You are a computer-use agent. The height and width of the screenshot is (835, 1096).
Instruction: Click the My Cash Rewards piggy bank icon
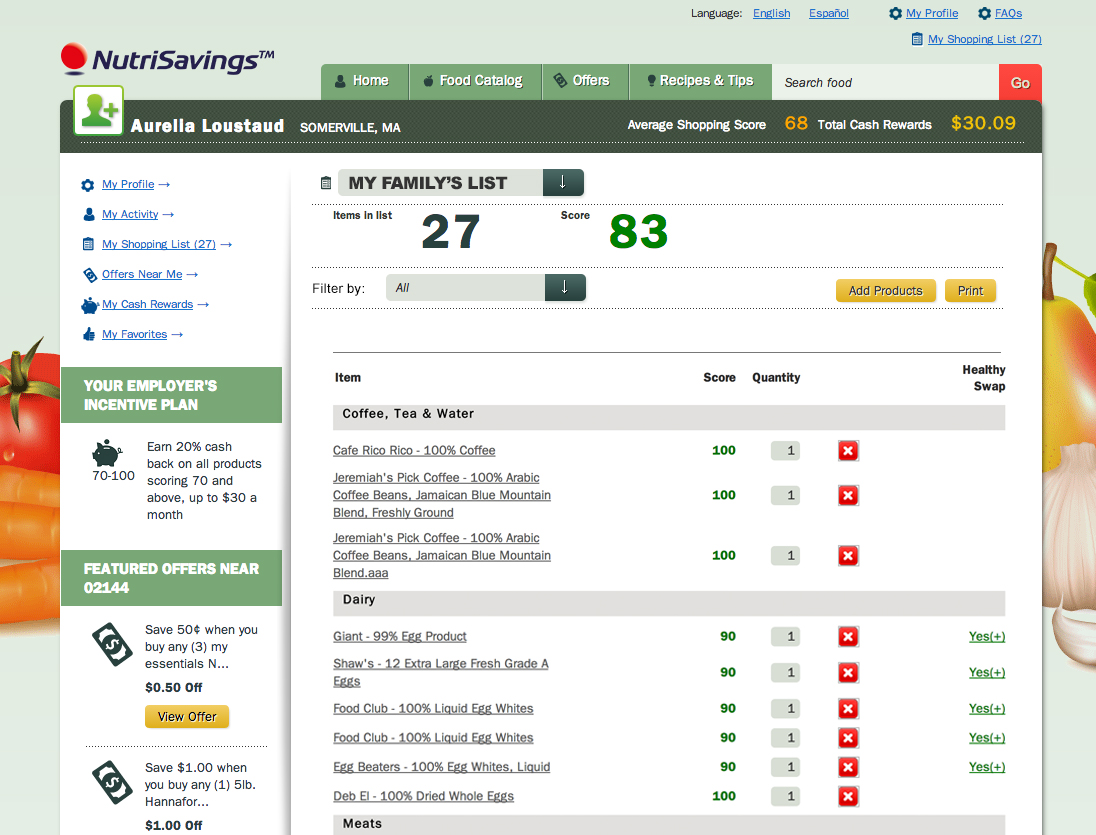[x=89, y=305]
